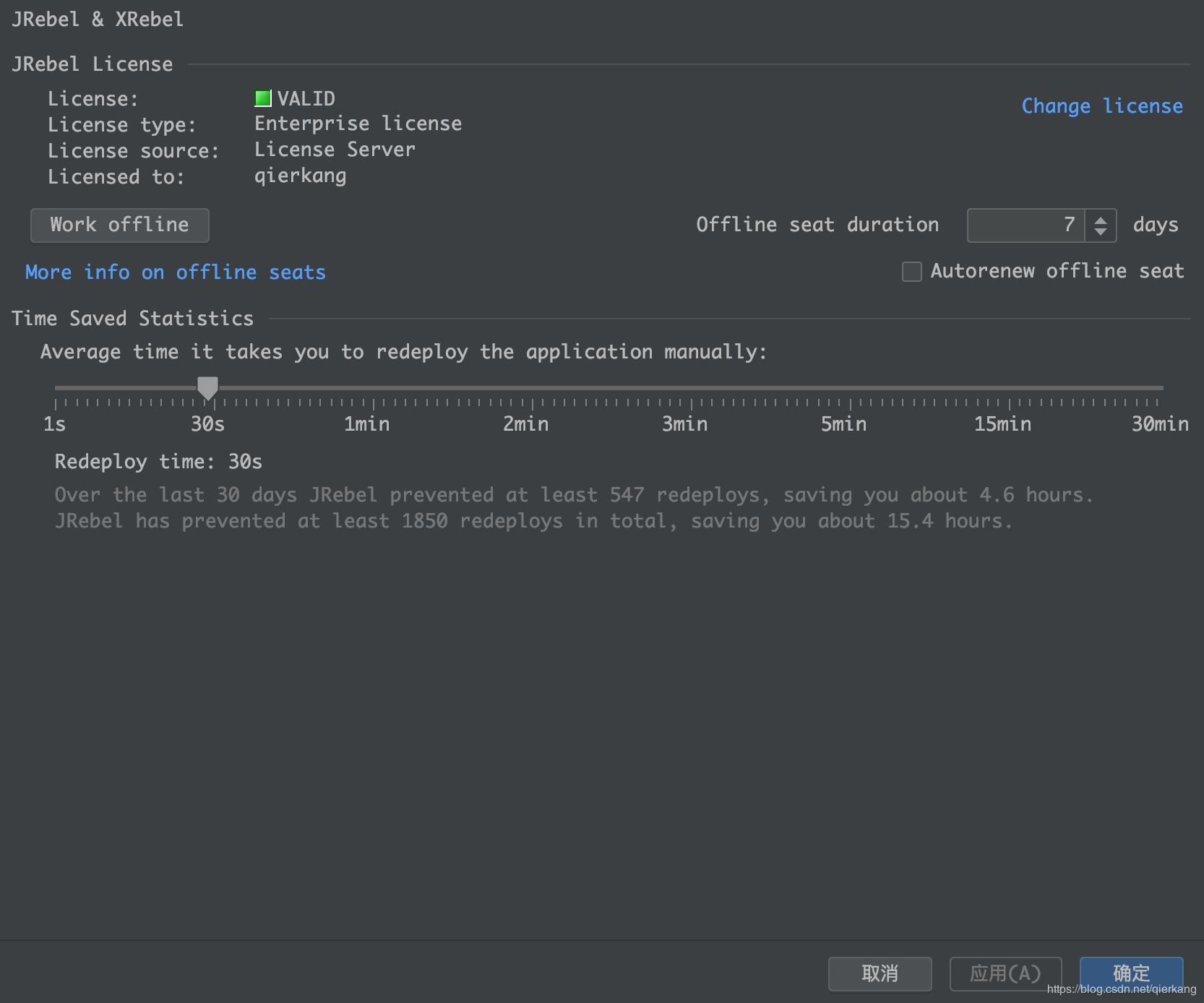Open the Change license link

[1101, 106]
